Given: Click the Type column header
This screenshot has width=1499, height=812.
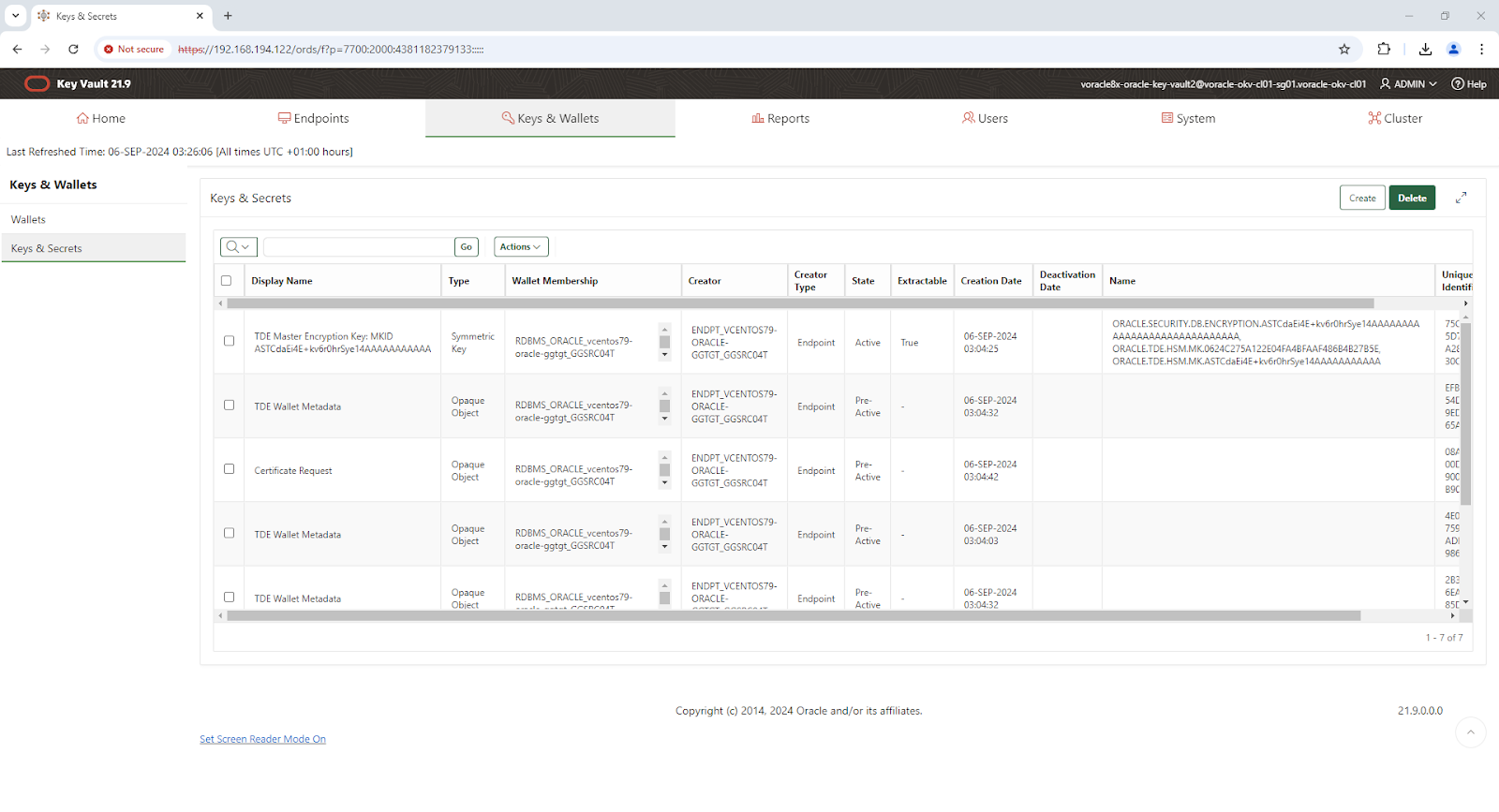Looking at the screenshot, I should click(x=459, y=281).
